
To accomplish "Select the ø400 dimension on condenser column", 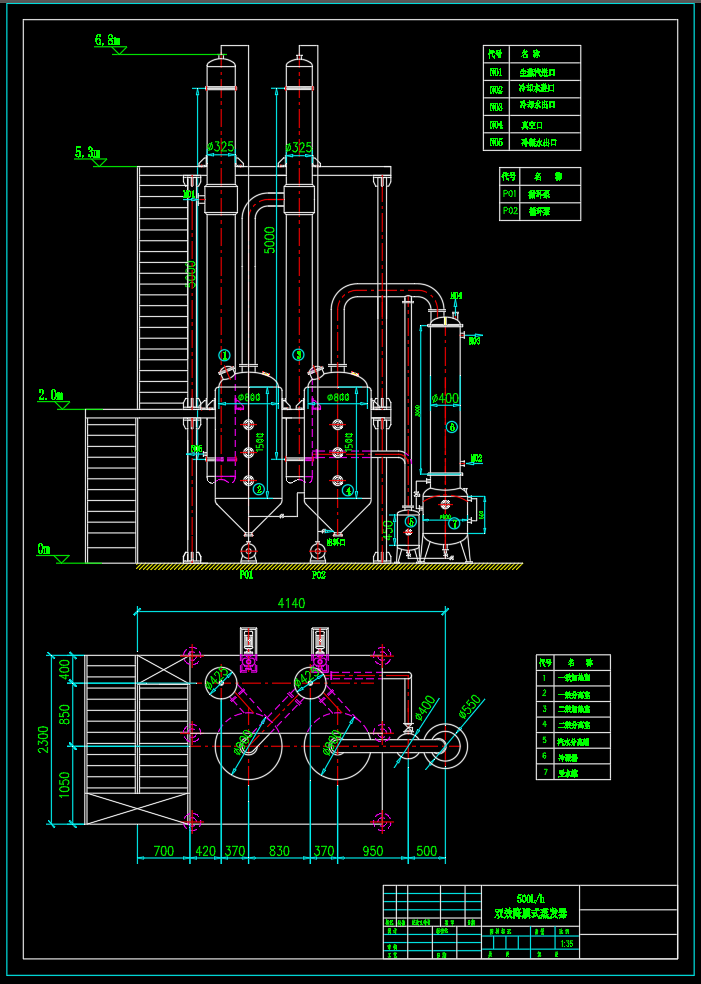I will (445, 398).
